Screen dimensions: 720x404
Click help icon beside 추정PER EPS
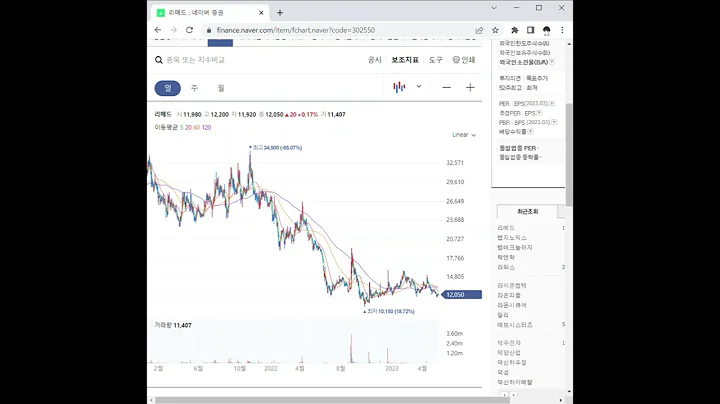[x=539, y=113]
